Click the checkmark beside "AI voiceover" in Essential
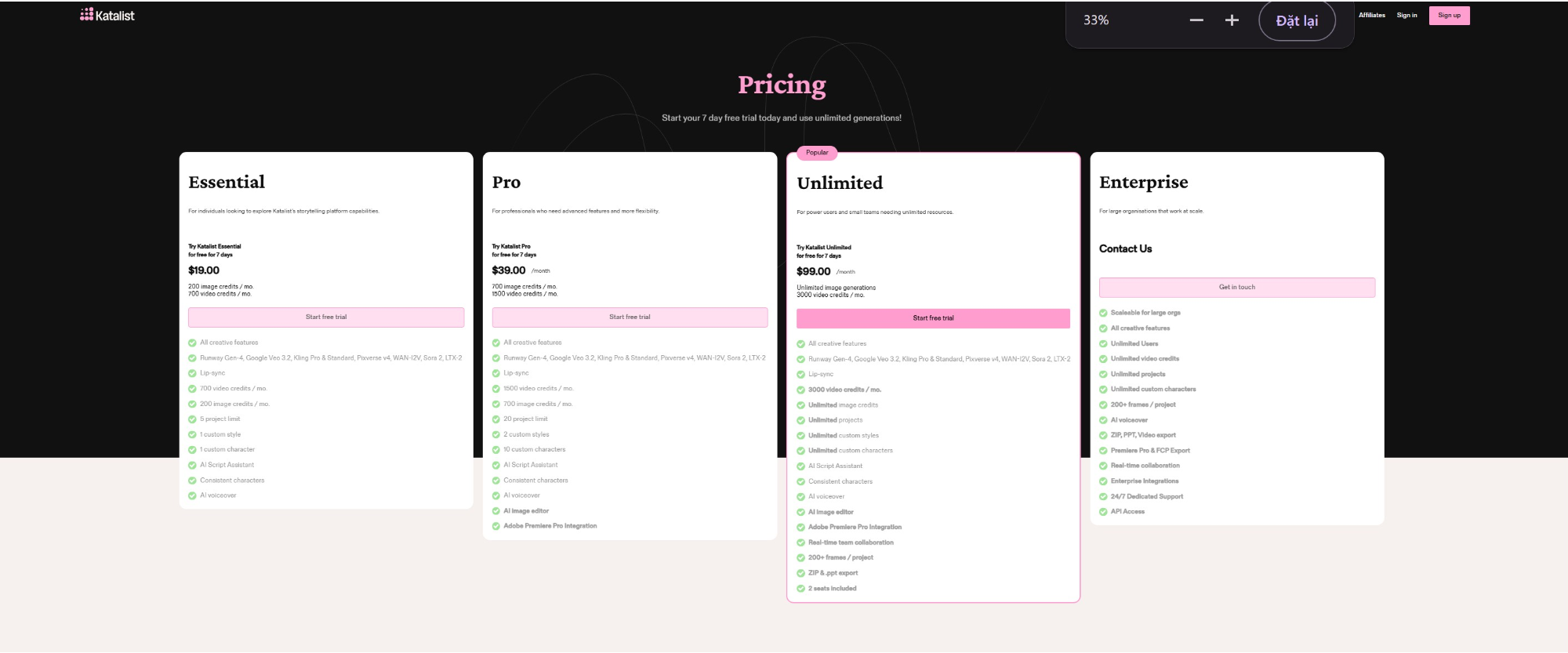1568x653 pixels. click(193, 495)
